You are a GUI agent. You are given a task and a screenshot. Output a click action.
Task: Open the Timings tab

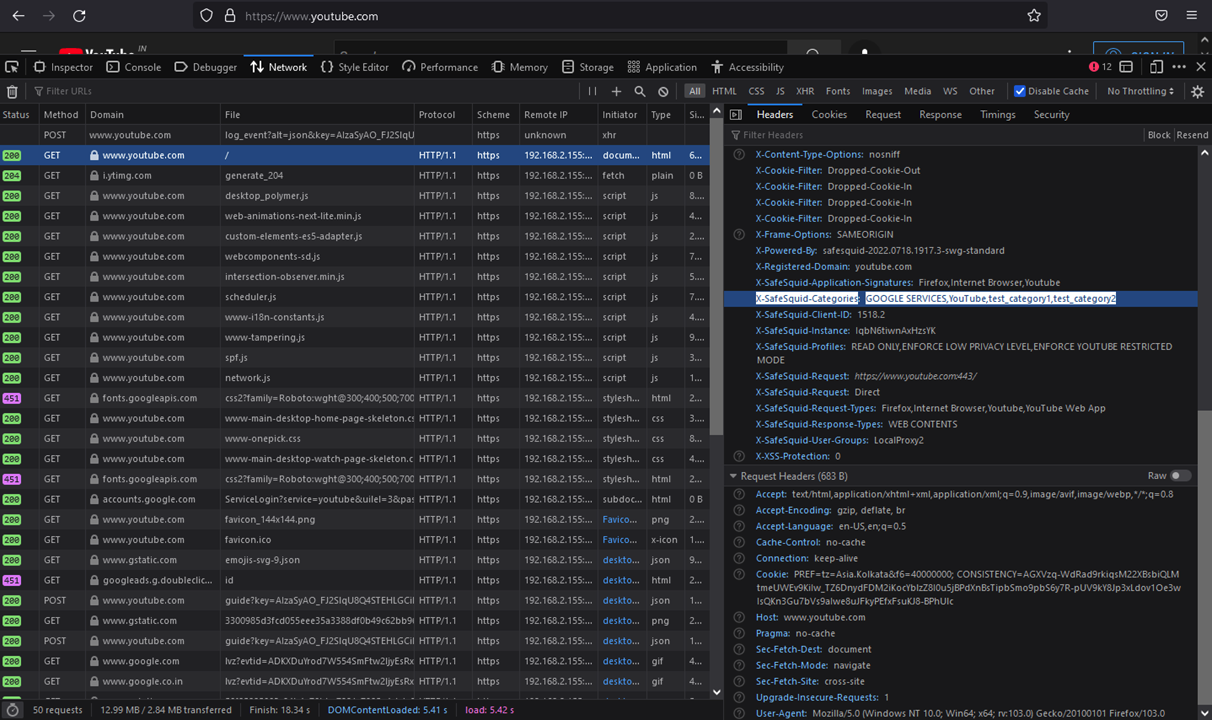click(997, 115)
